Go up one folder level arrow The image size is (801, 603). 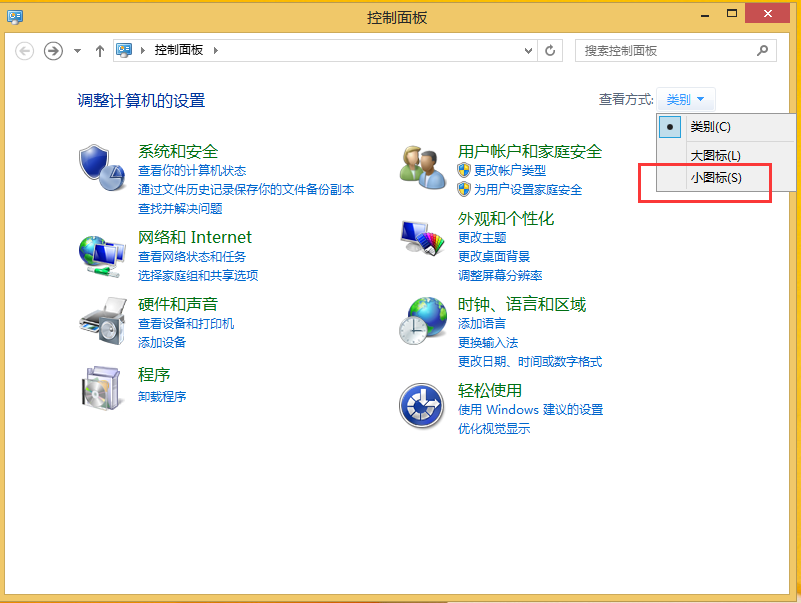(x=100, y=51)
